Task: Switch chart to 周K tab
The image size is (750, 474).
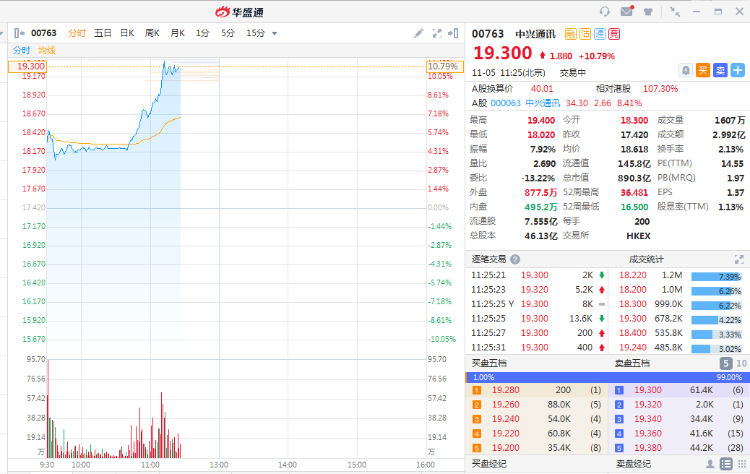Action: point(152,33)
